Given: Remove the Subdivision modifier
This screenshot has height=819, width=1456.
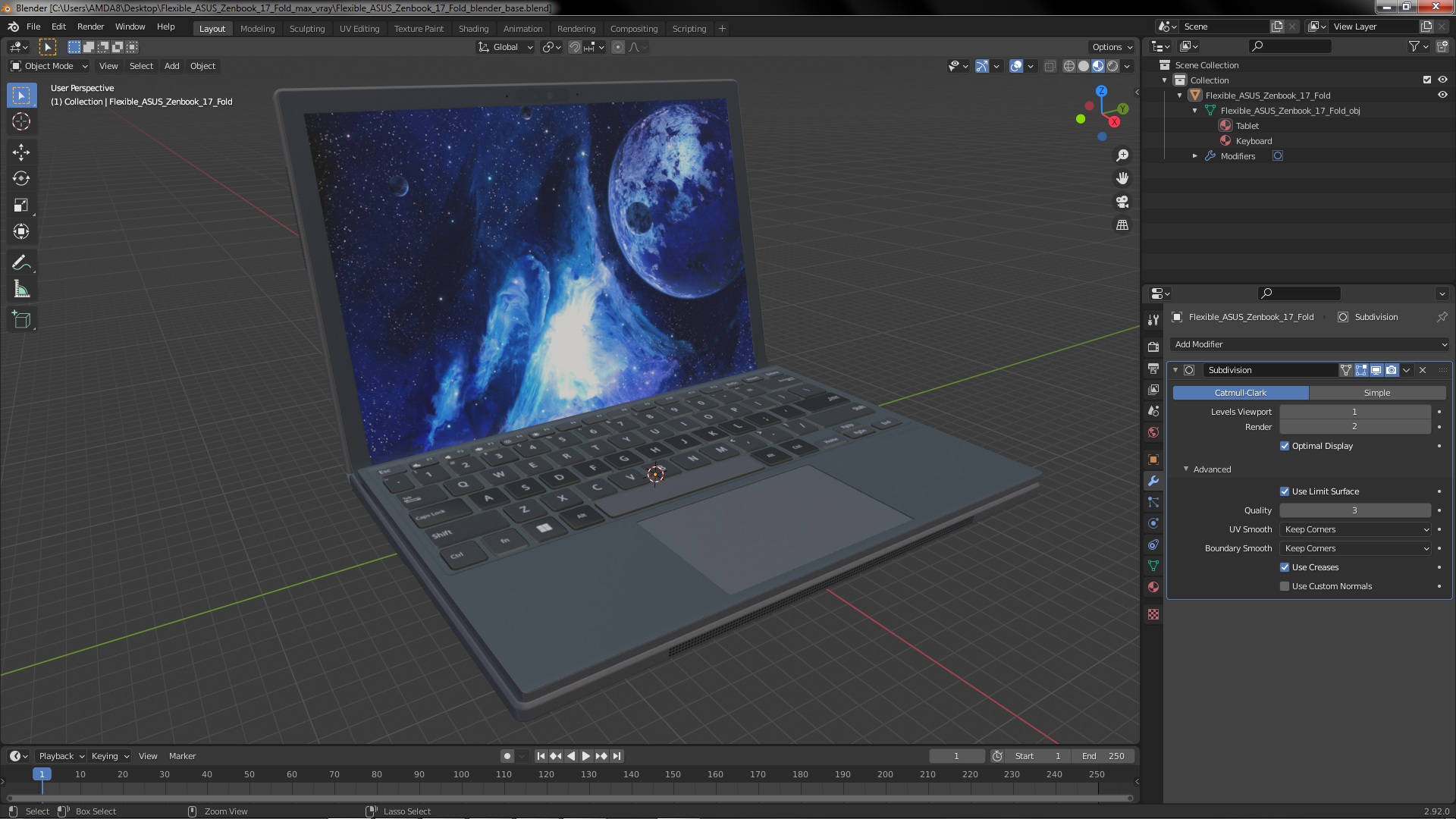Looking at the screenshot, I should point(1423,370).
